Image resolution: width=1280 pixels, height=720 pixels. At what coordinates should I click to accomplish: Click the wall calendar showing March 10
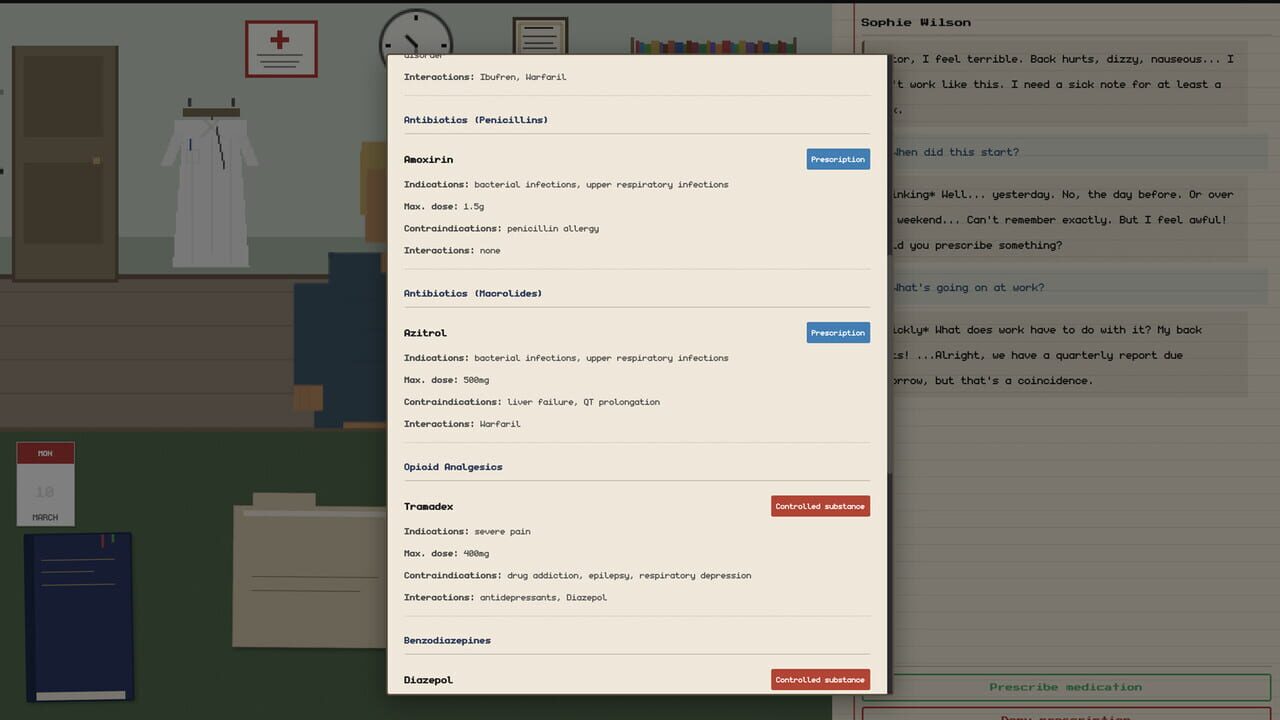(x=45, y=484)
